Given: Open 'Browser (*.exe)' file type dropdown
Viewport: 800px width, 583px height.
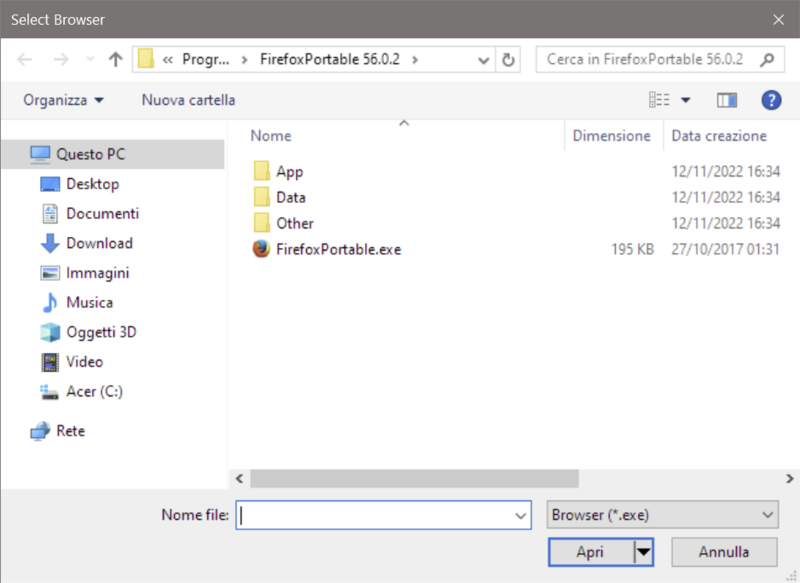Looking at the screenshot, I should [663, 515].
